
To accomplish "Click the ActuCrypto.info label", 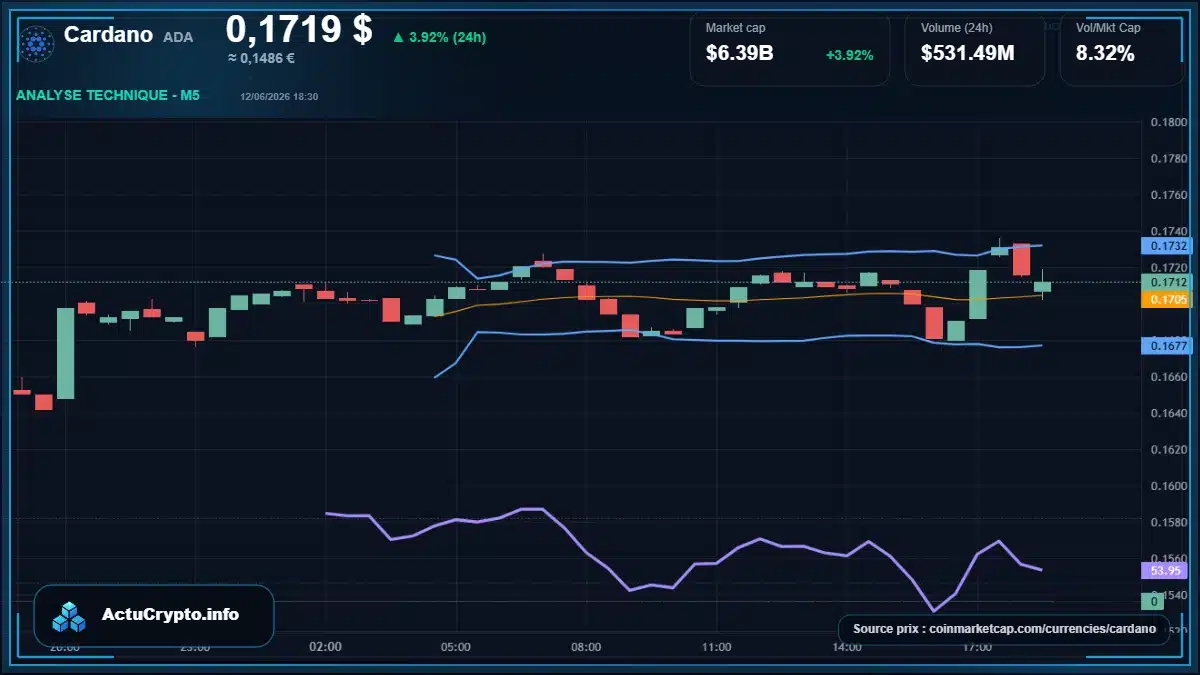I will coord(171,615).
